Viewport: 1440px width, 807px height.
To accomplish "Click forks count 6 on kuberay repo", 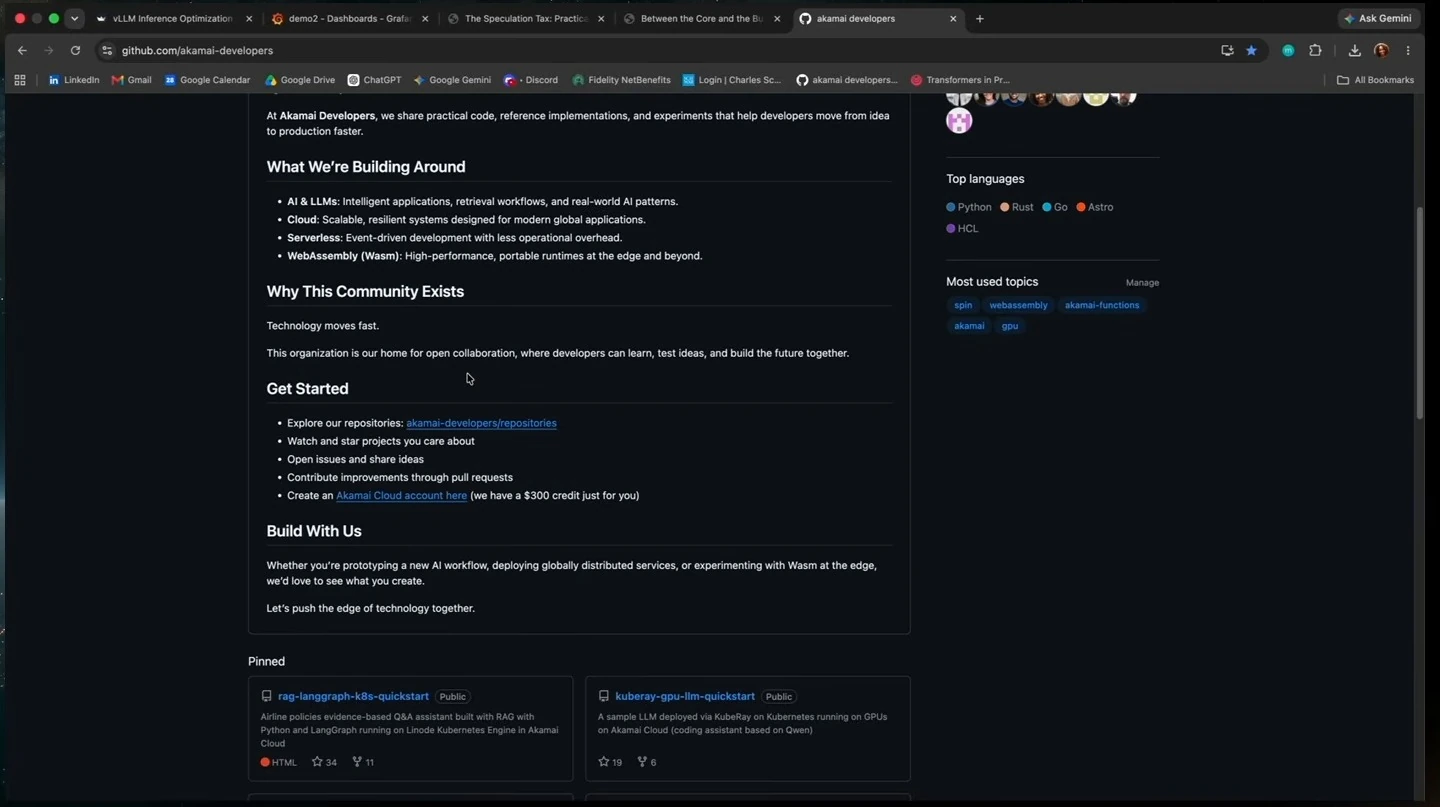I will (x=646, y=762).
